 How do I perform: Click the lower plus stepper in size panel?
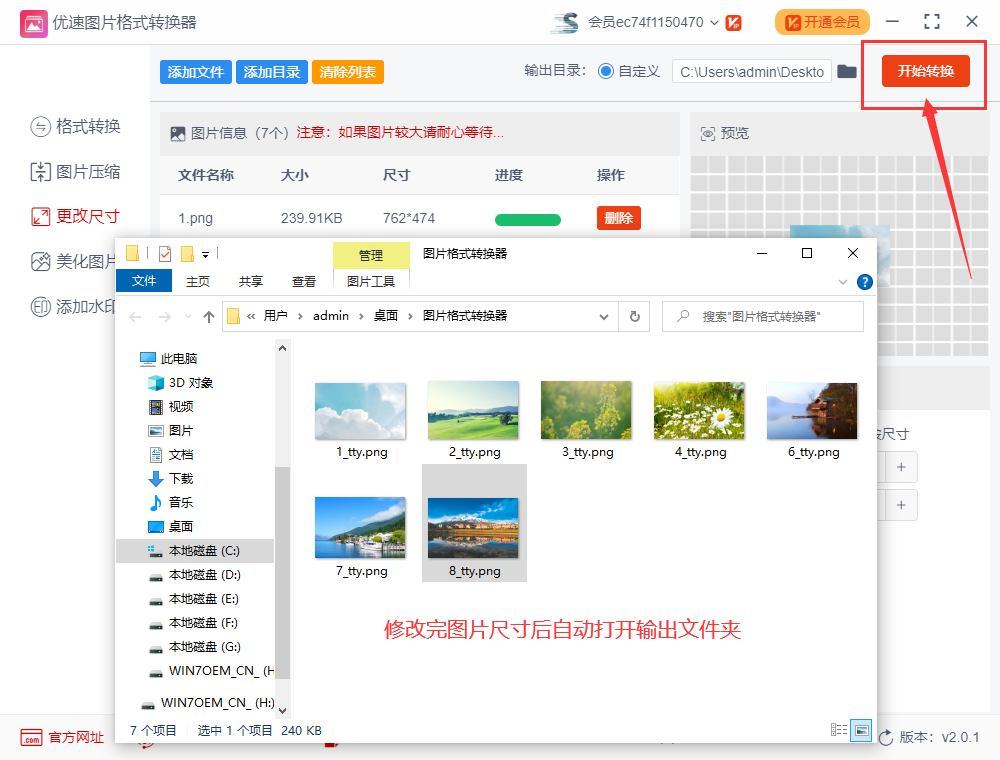pyautogui.click(x=901, y=505)
